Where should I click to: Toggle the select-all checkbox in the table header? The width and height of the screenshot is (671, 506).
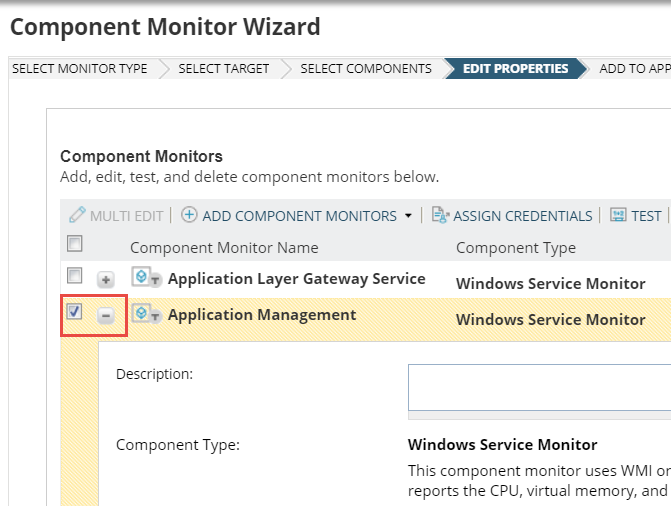(74, 244)
